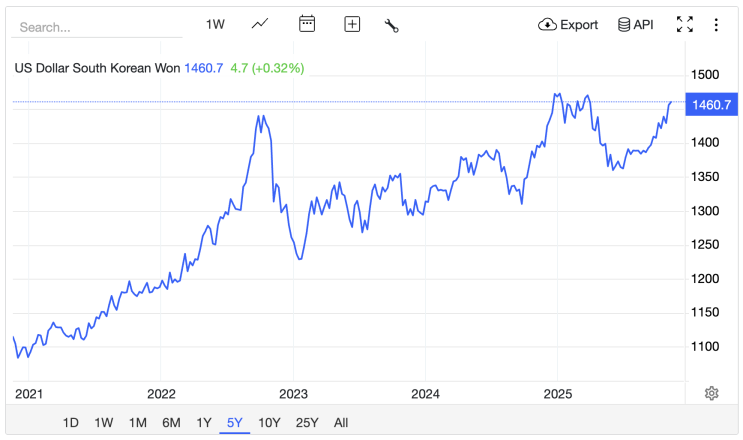Click the 1500 y-axis label
The height and width of the screenshot is (440, 743).
point(705,75)
